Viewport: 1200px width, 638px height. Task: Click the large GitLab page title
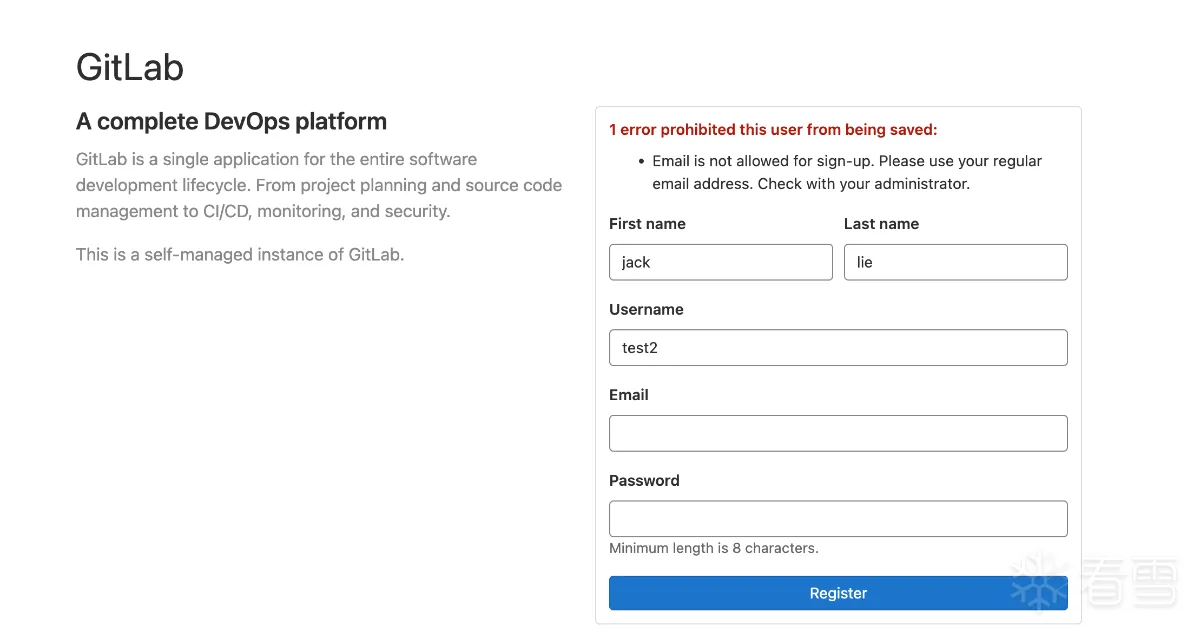pyautogui.click(x=130, y=68)
